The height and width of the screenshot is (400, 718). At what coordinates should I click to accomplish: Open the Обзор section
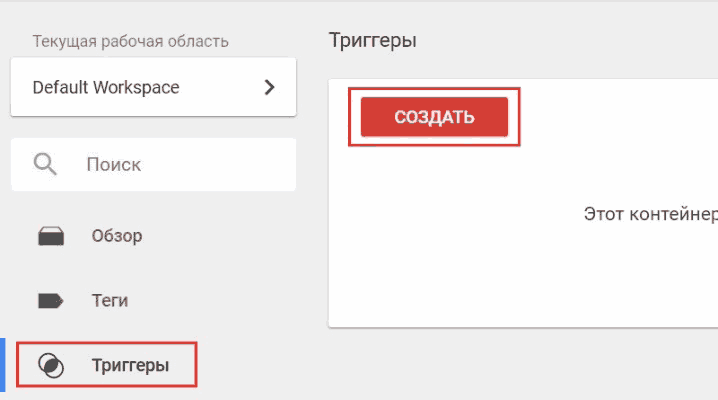click(117, 236)
